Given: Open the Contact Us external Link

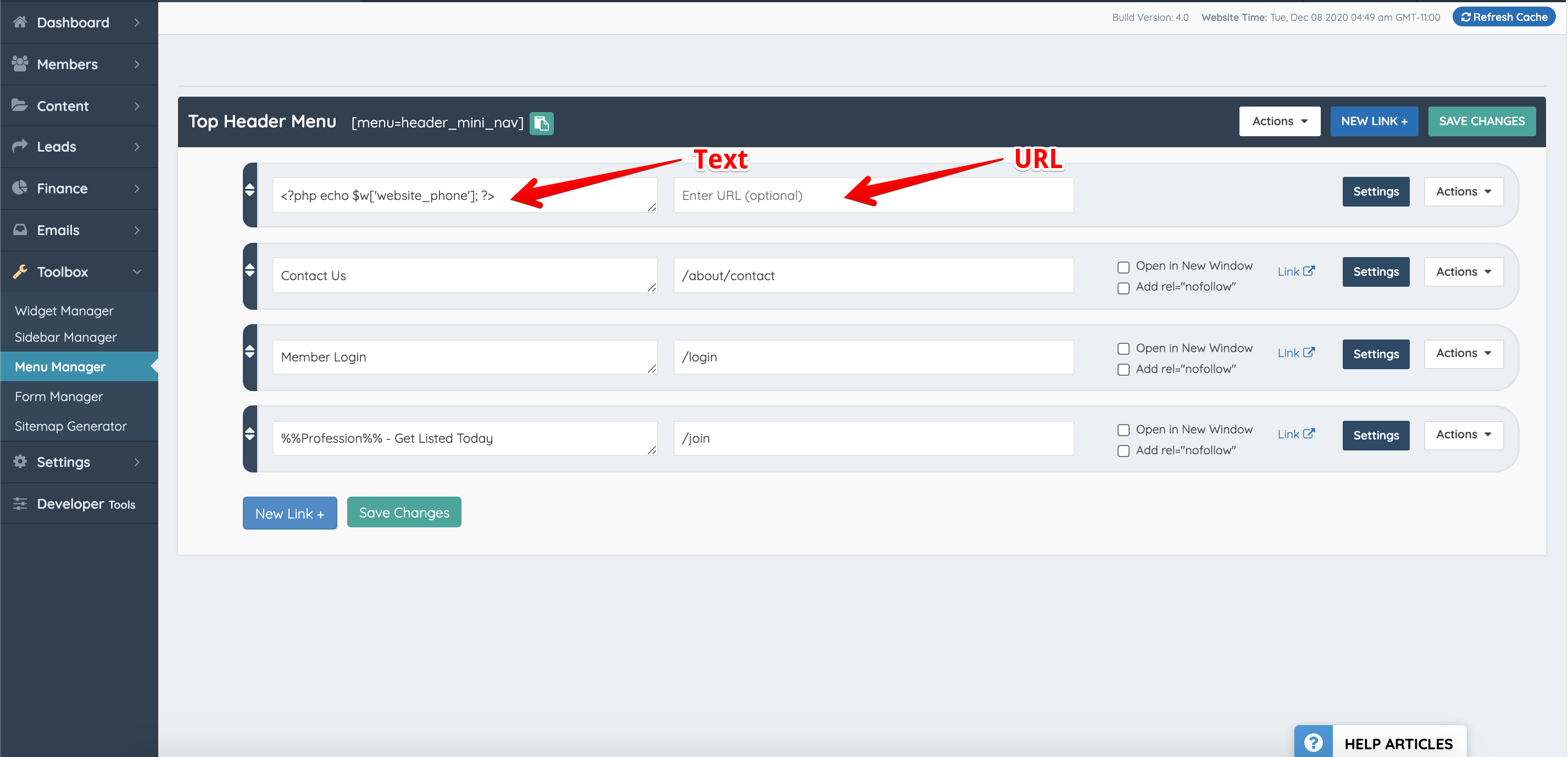Looking at the screenshot, I should pyautogui.click(x=1295, y=271).
